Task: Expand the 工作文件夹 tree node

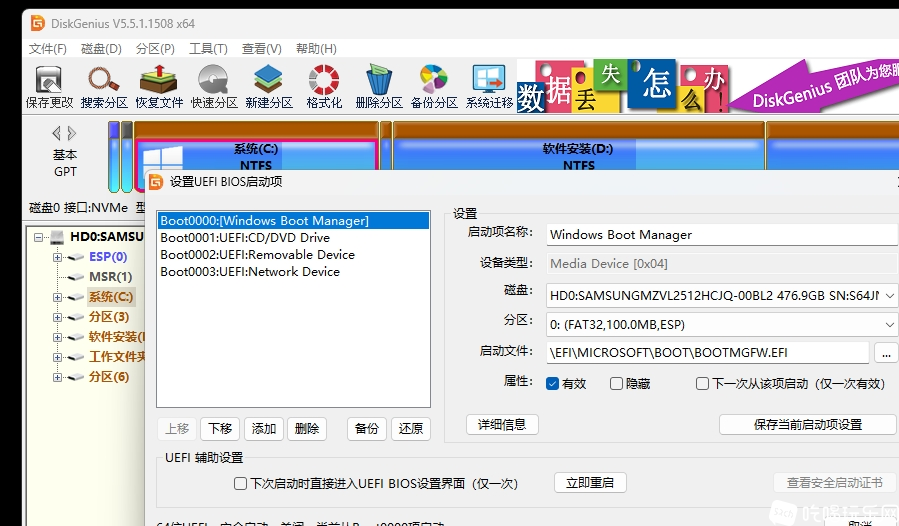Action: coord(57,357)
